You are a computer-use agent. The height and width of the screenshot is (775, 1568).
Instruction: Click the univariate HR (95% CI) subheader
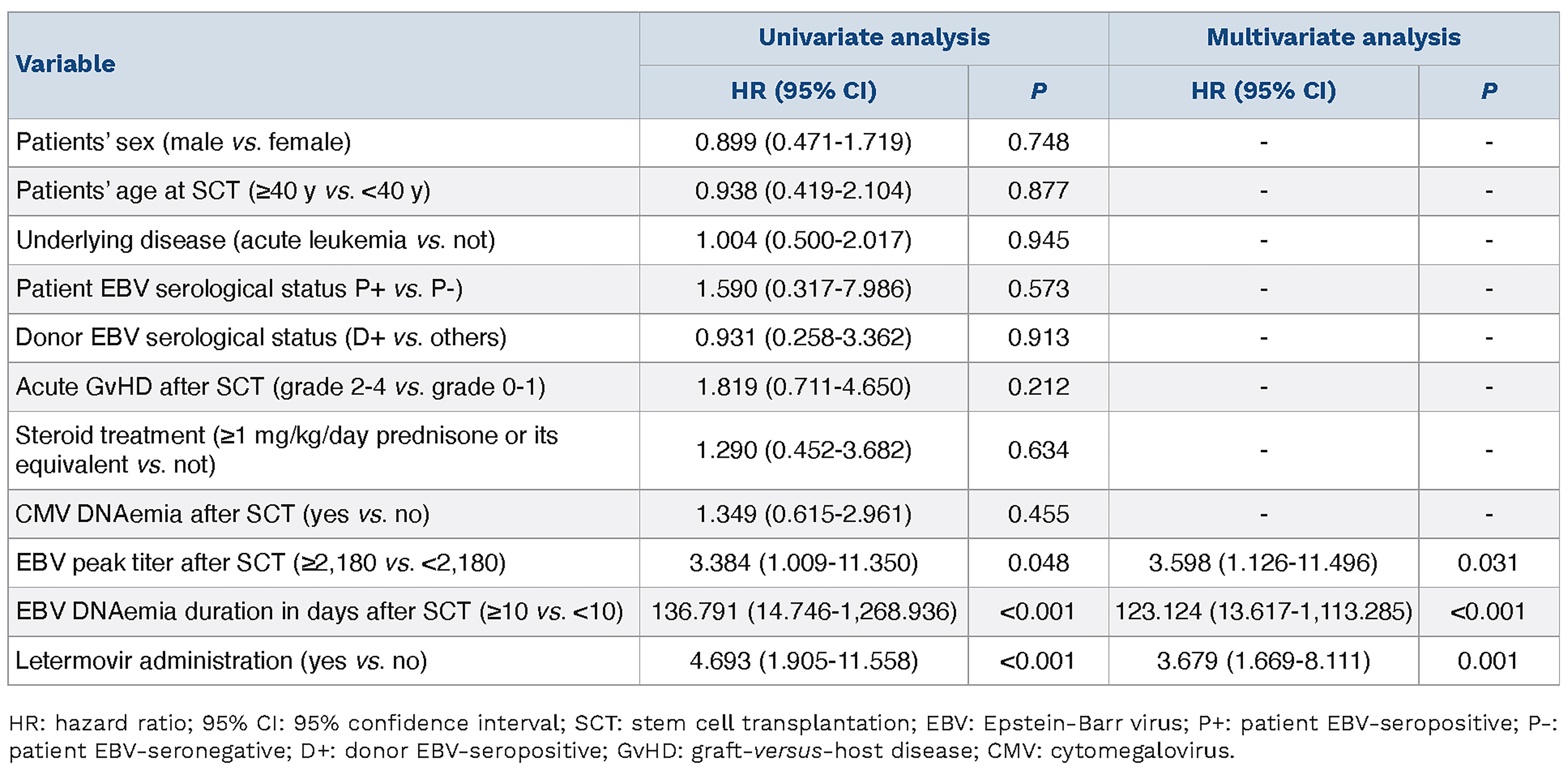click(803, 91)
